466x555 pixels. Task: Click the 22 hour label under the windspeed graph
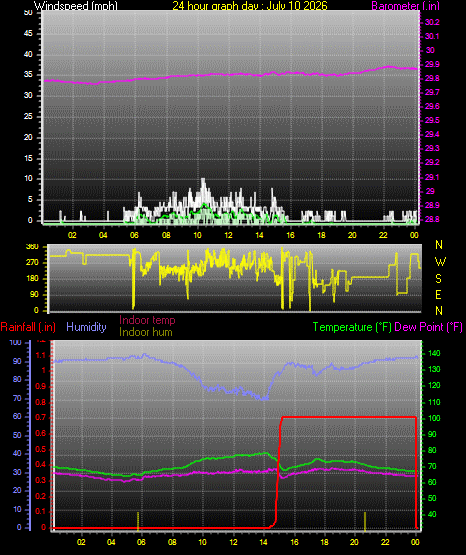pyautogui.click(x=383, y=235)
